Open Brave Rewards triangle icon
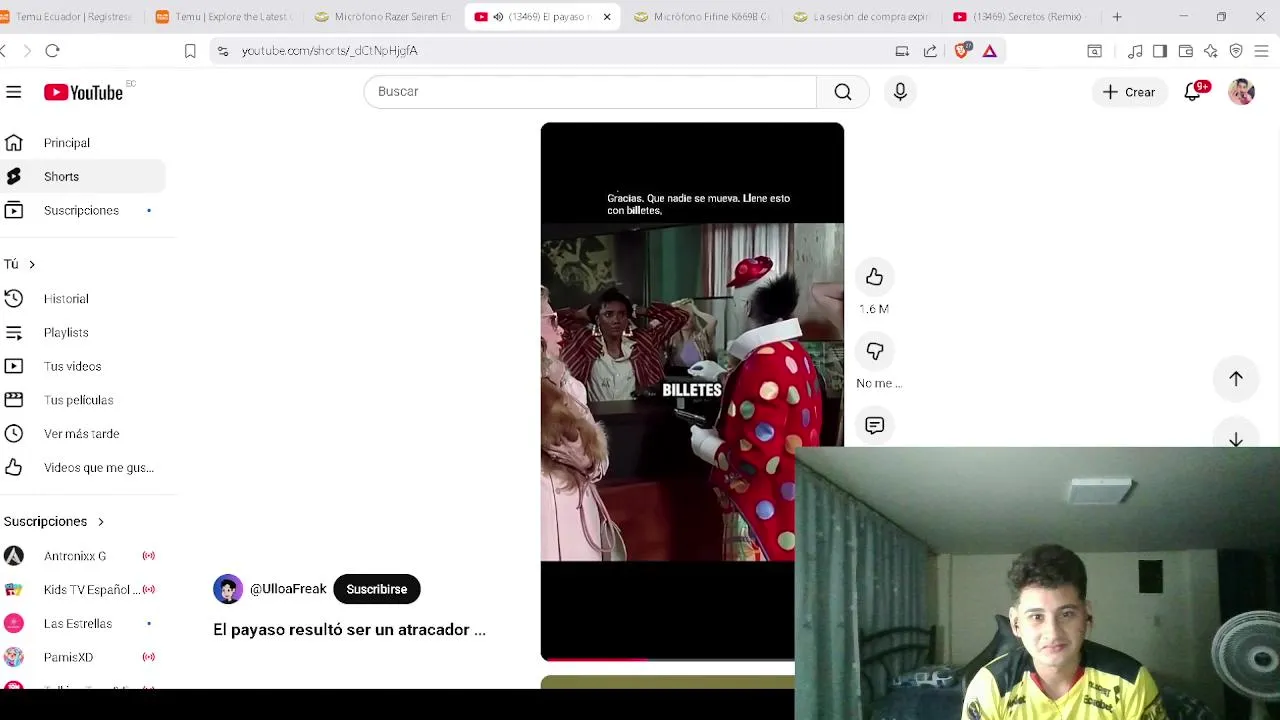 (x=990, y=51)
